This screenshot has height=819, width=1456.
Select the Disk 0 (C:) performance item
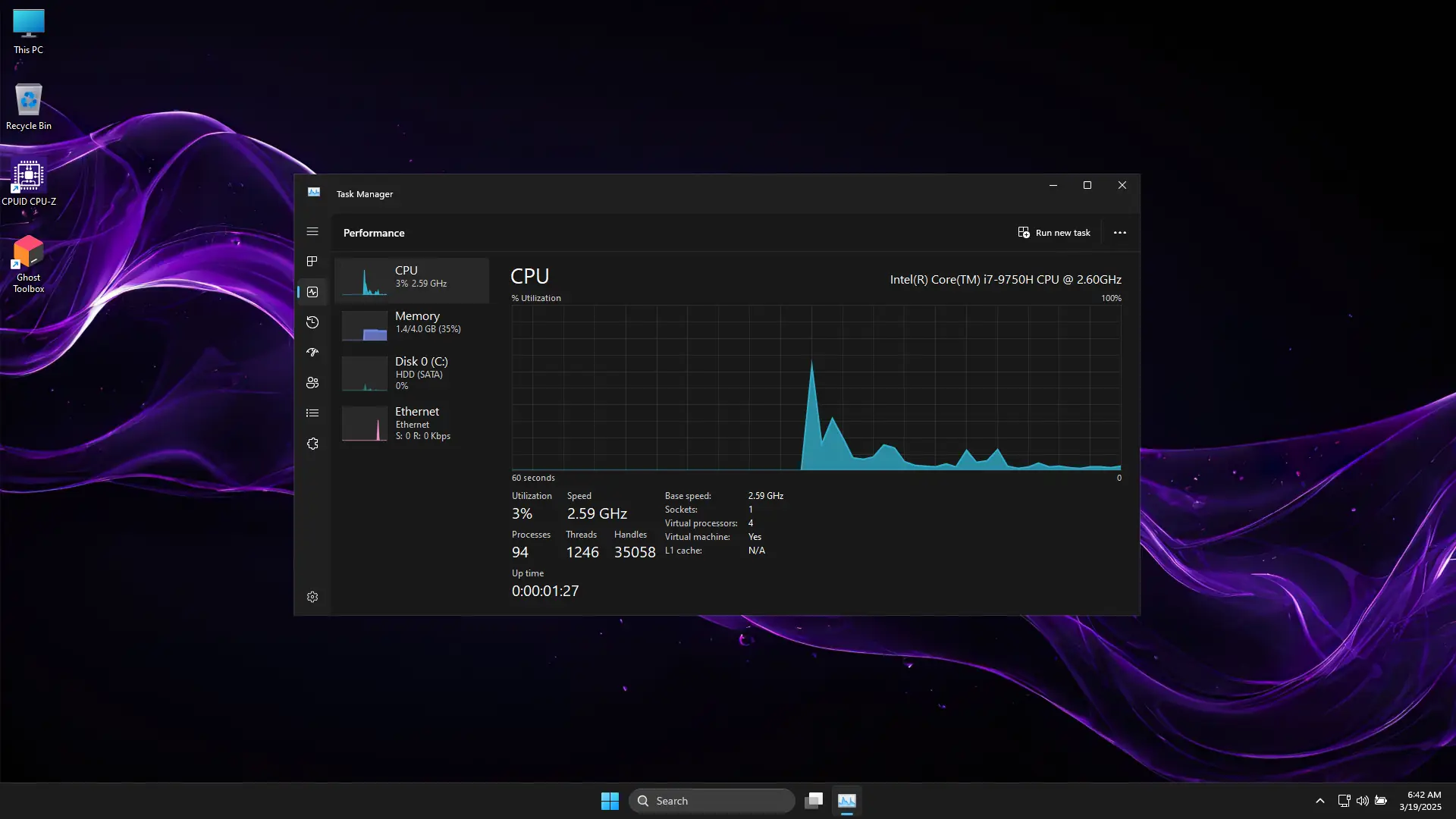(412, 373)
